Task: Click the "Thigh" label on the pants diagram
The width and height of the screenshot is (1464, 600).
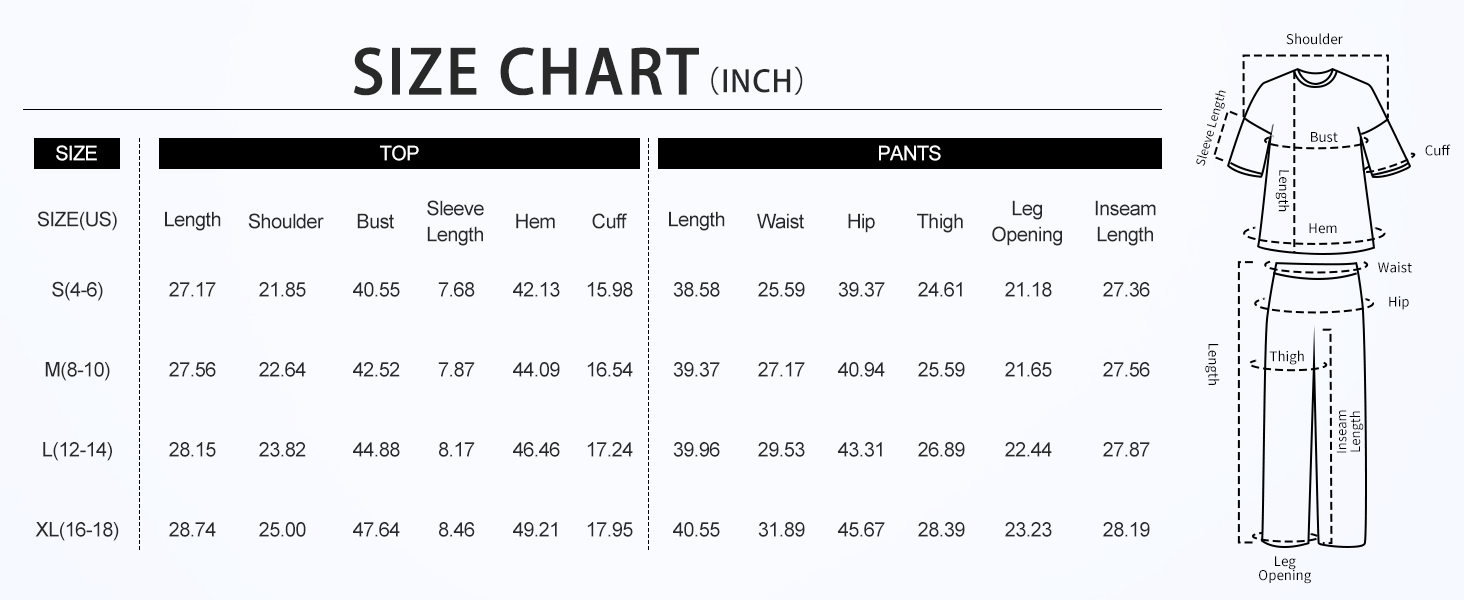Action: click(1287, 356)
